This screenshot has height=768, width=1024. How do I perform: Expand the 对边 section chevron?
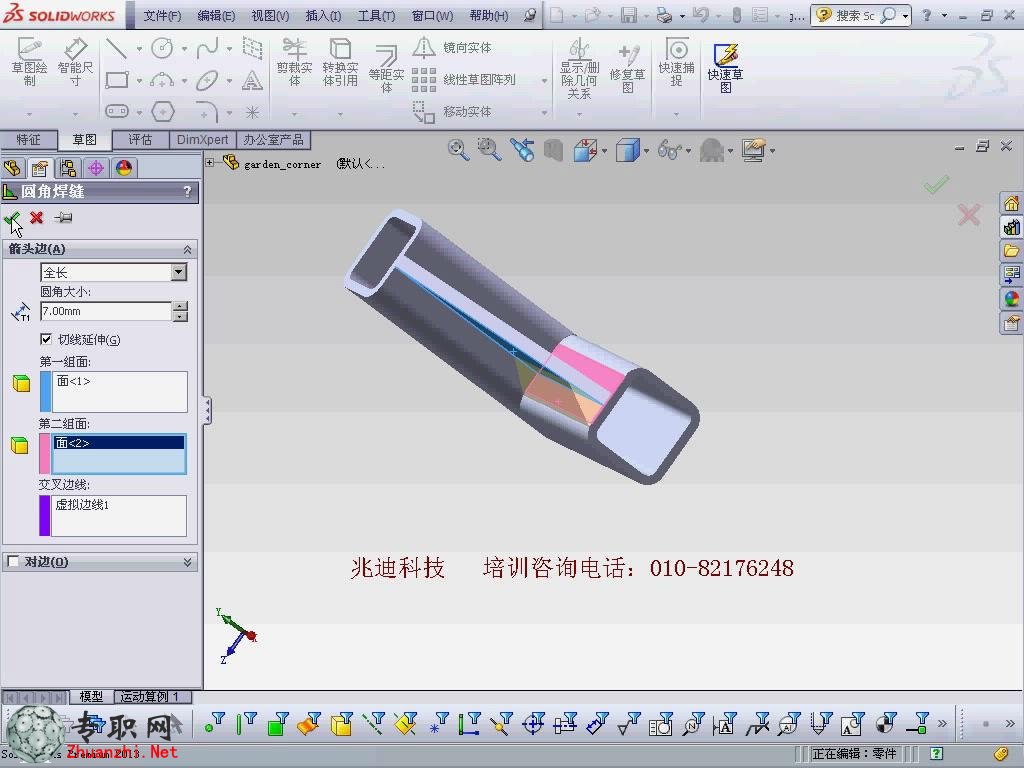click(x=187, y=562)
